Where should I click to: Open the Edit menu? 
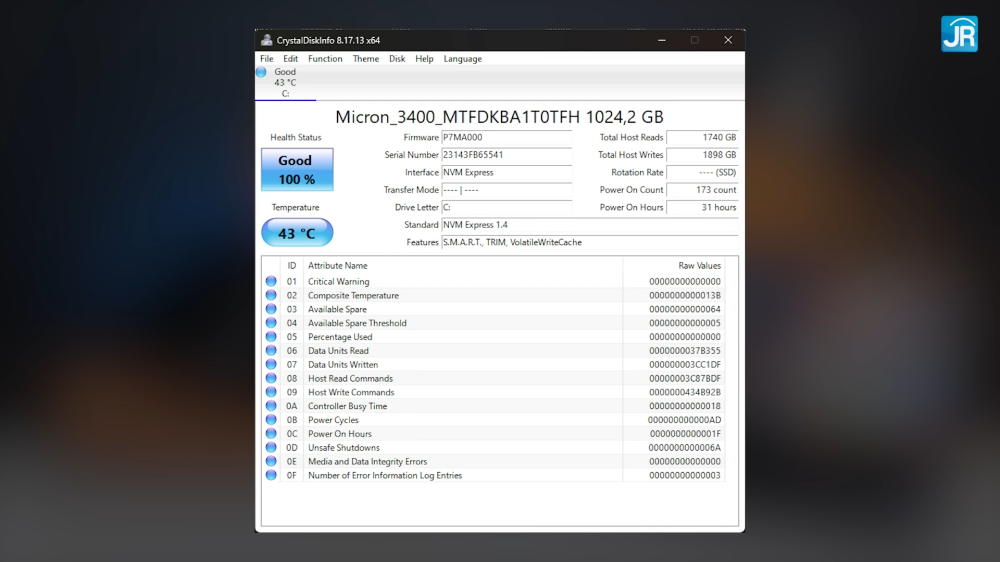[290, 59]
